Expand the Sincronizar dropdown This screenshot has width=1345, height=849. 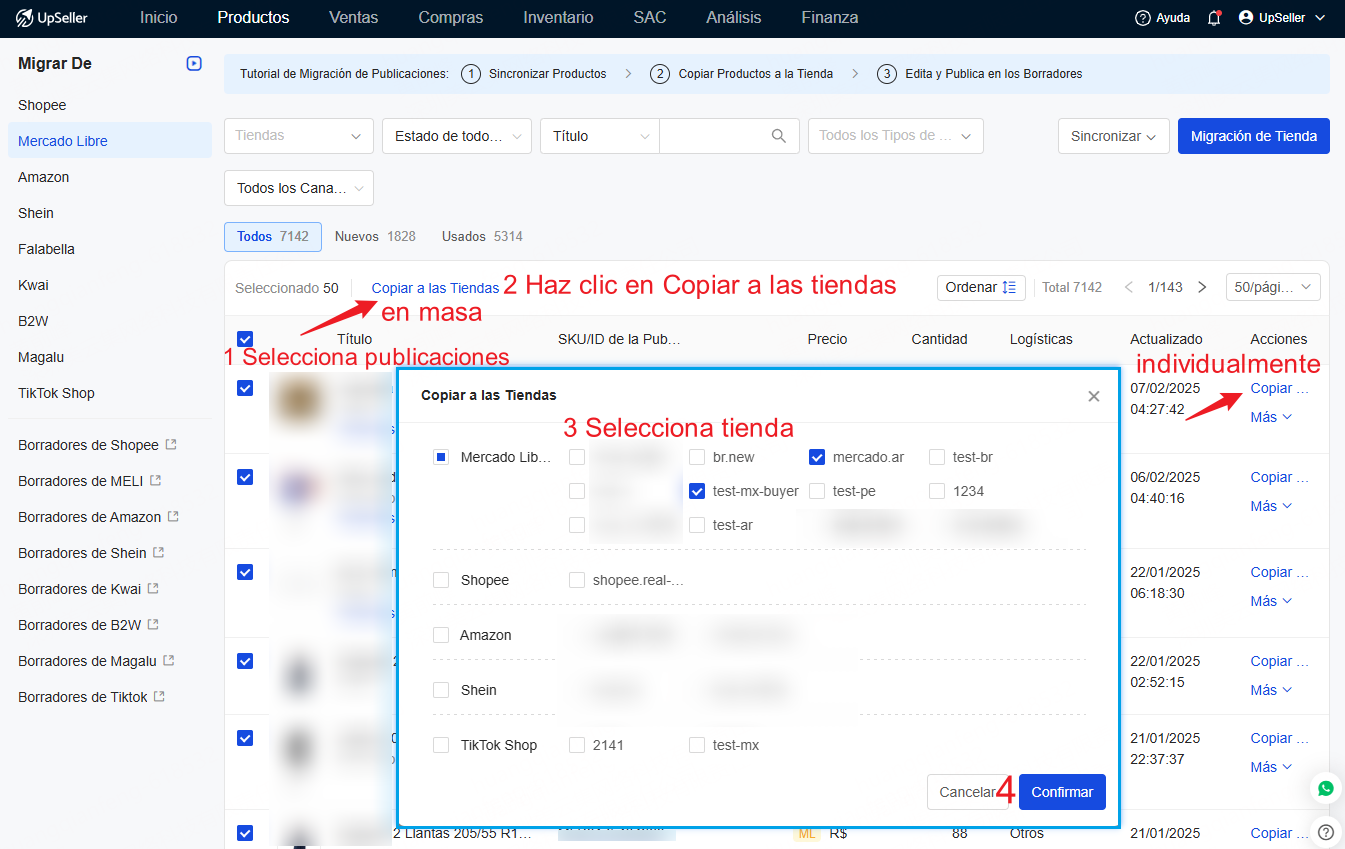tap(1114, 136)
